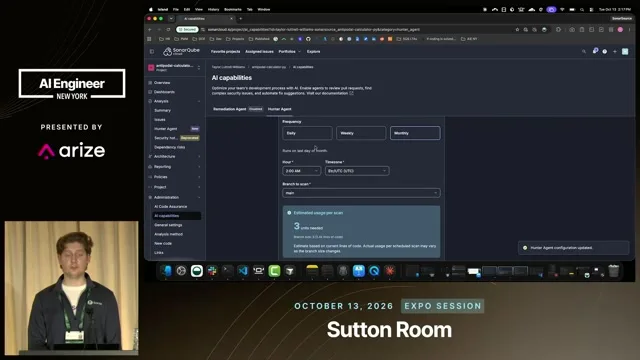Open VS Code from the dock

(x=243, y=271)
